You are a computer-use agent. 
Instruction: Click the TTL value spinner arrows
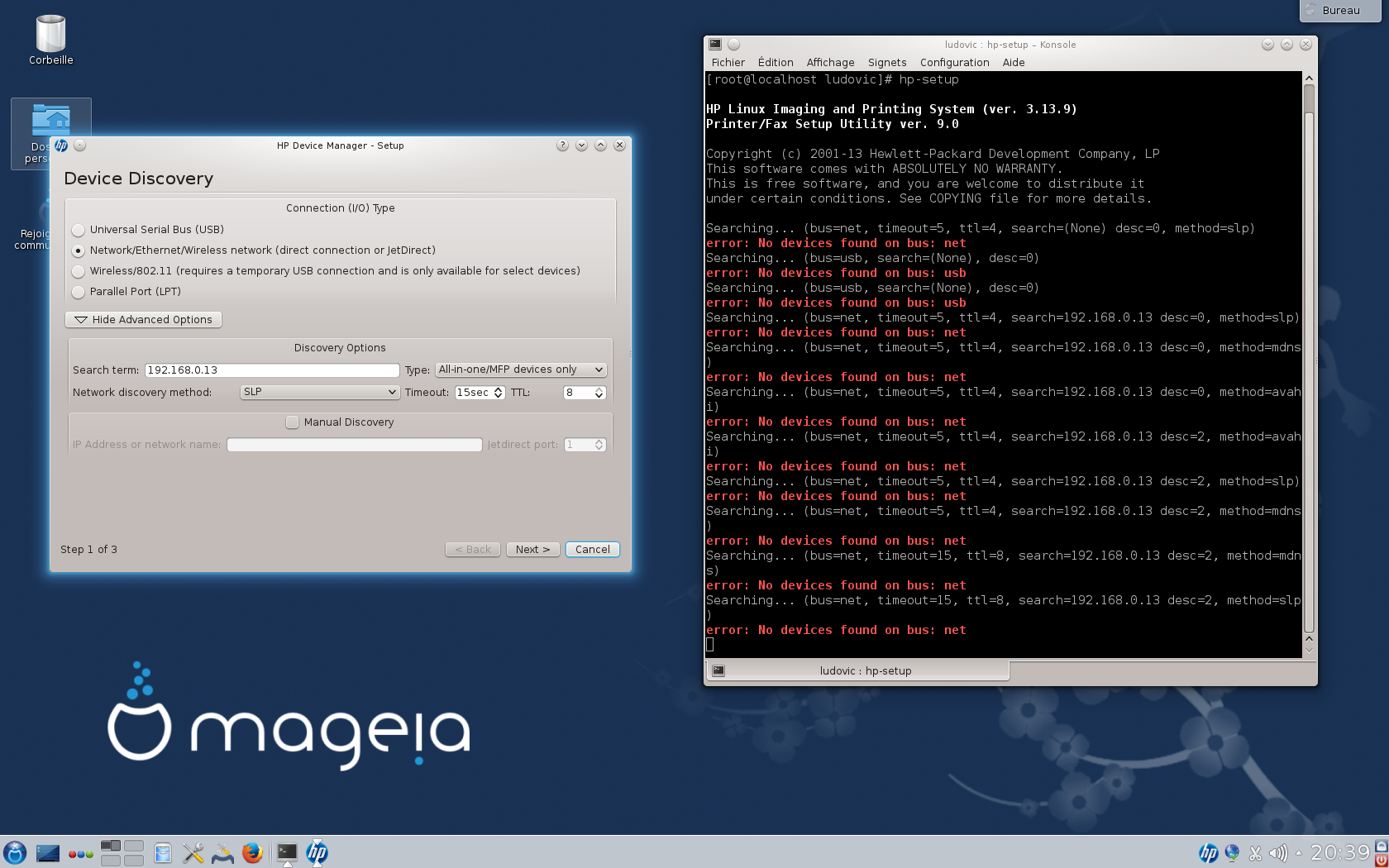pos(599,393)
